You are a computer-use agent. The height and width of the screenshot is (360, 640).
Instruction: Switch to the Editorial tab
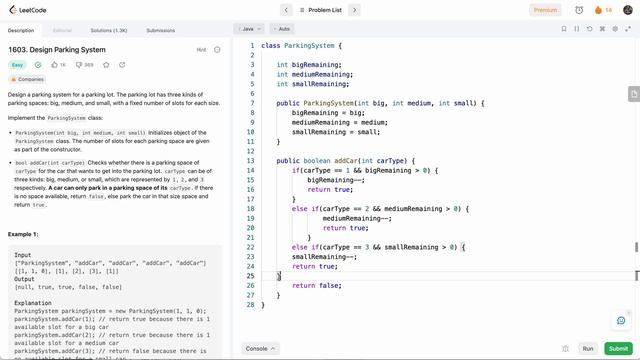click(62, 30)
